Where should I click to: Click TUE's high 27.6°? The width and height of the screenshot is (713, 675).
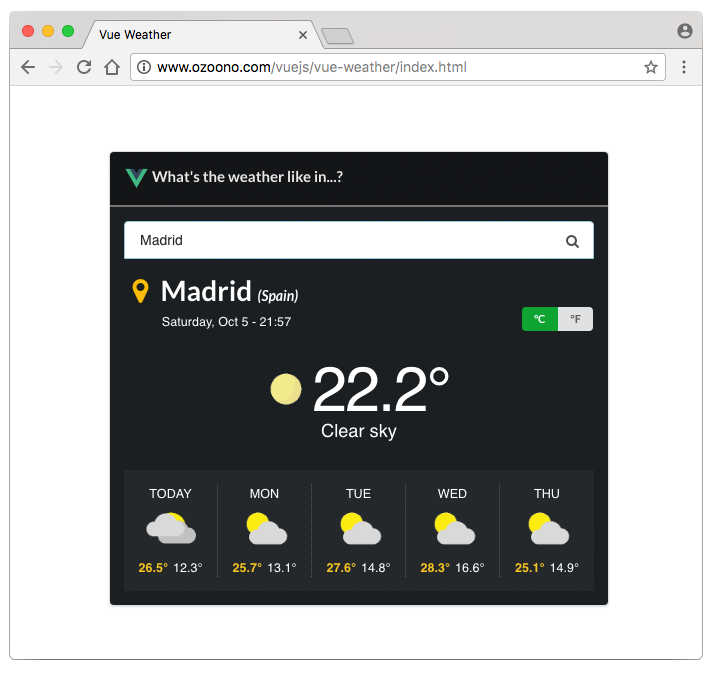[x=341, y=568]
